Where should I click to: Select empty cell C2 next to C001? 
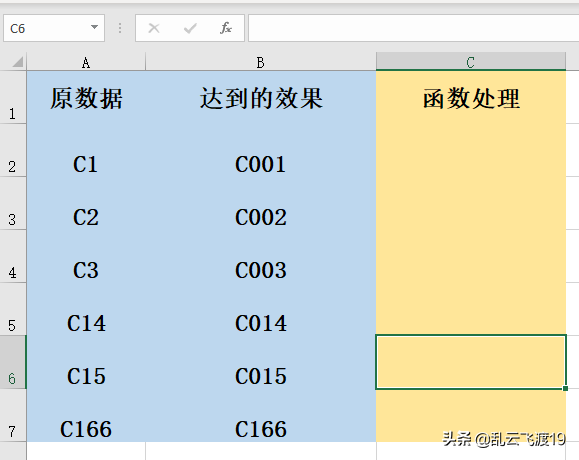471,150
